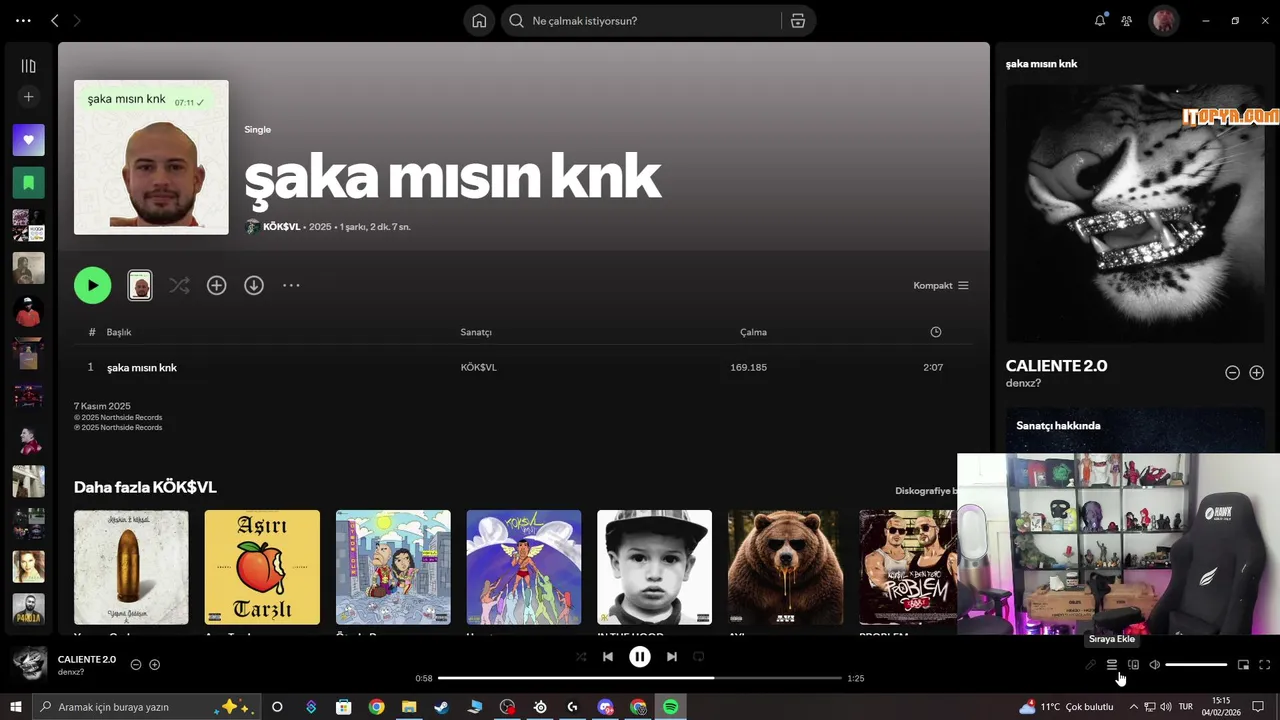Image resolution: width=1280 pixels, height=720 pixels.
Task: Open the CALIENTE 2.0 title in the player bar
Action: tap(87, 659)
